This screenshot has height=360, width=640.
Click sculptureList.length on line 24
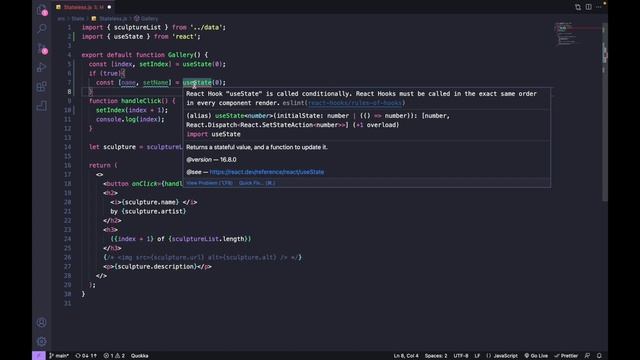tap(208, 239)
